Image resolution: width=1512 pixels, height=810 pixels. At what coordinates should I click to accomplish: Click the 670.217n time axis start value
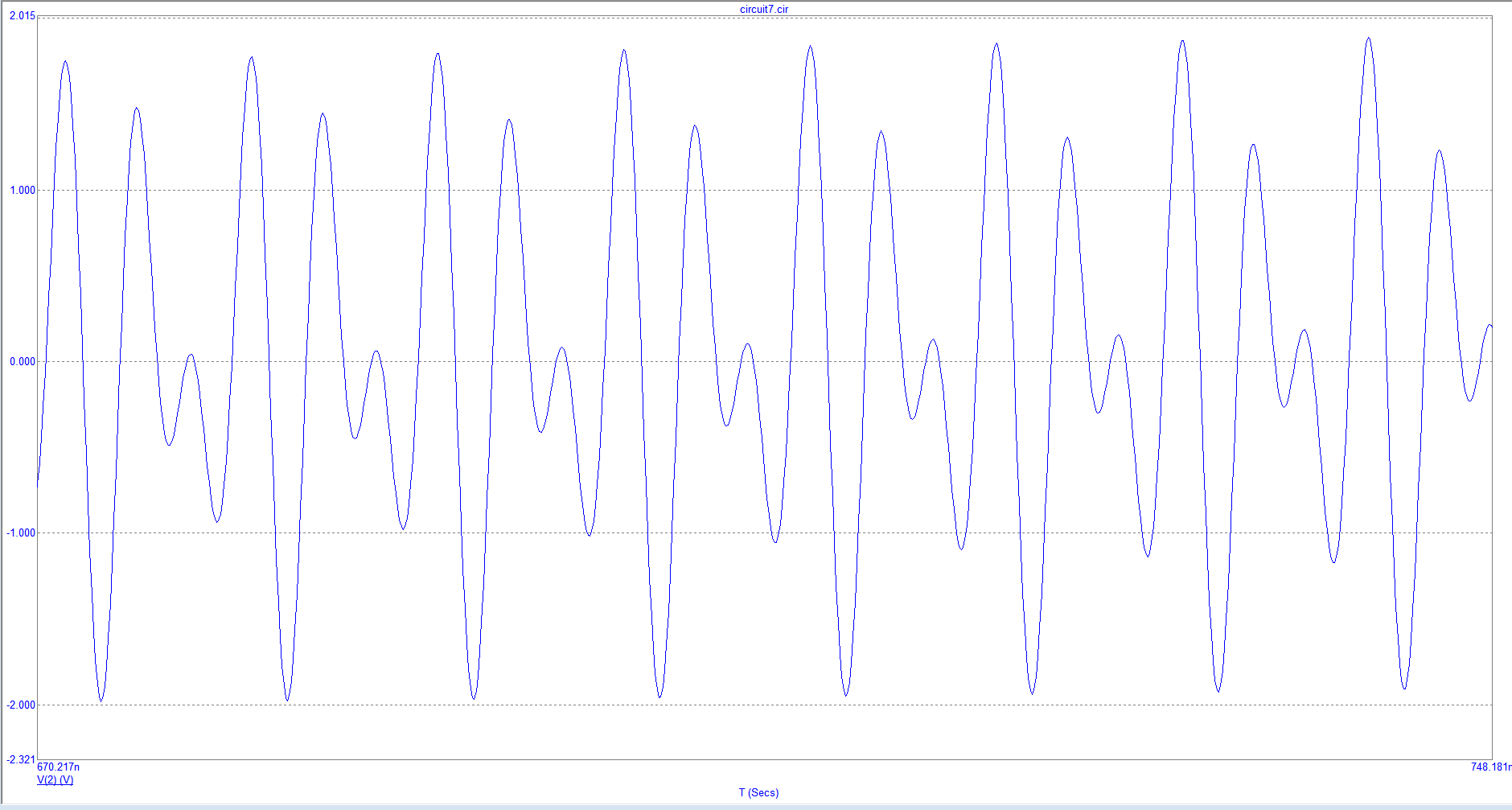(x=59, y=767)
